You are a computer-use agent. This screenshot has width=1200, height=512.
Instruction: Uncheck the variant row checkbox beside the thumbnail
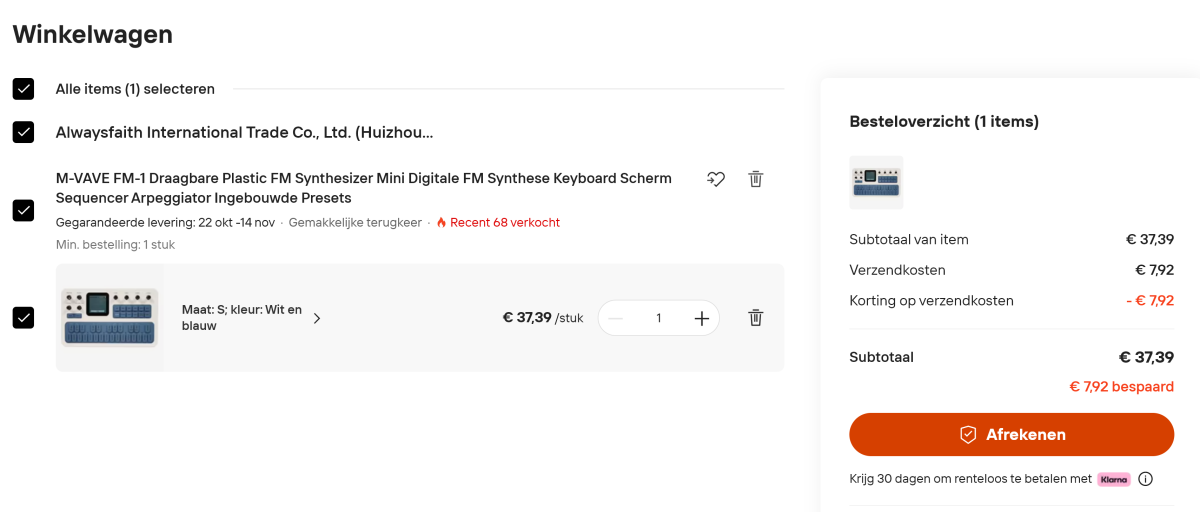23,318
